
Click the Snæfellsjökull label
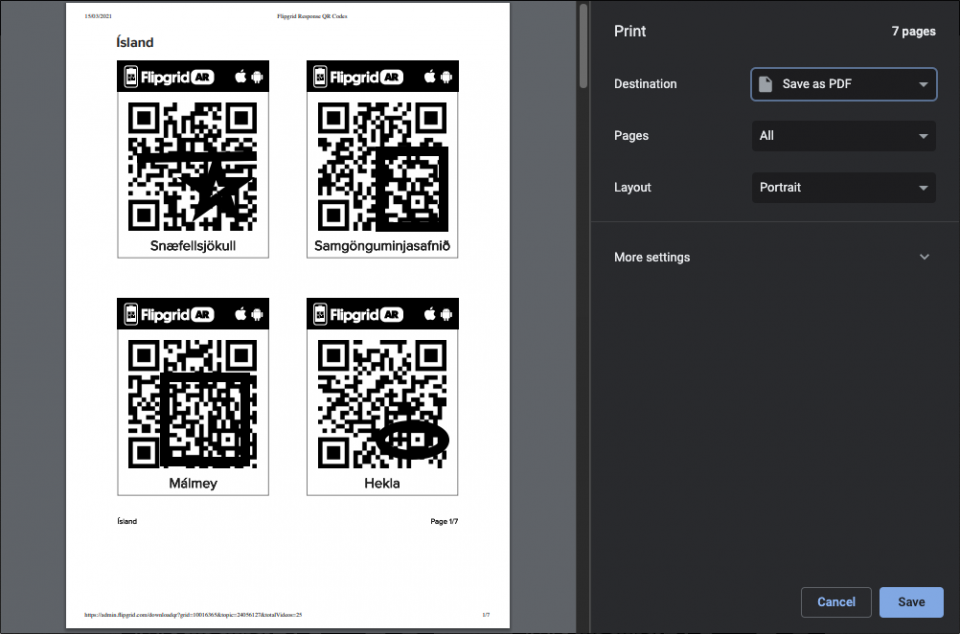click(x=193, y=246)
